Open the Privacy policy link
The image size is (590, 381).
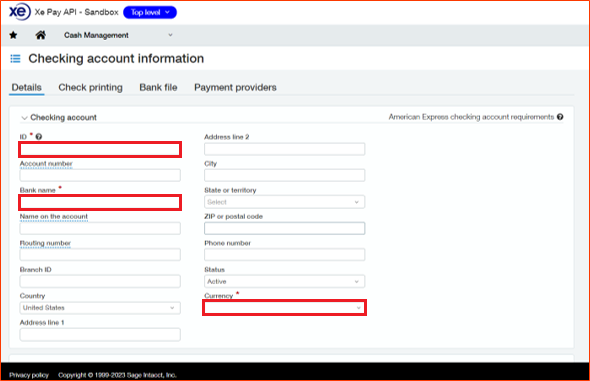click(x=29, y=375)
